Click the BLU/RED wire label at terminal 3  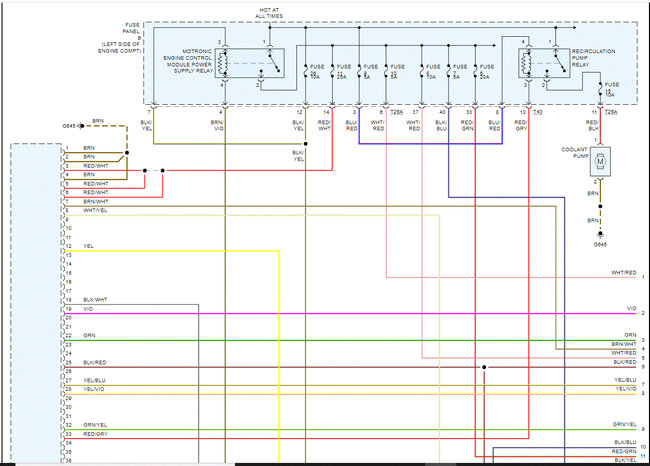351,125
